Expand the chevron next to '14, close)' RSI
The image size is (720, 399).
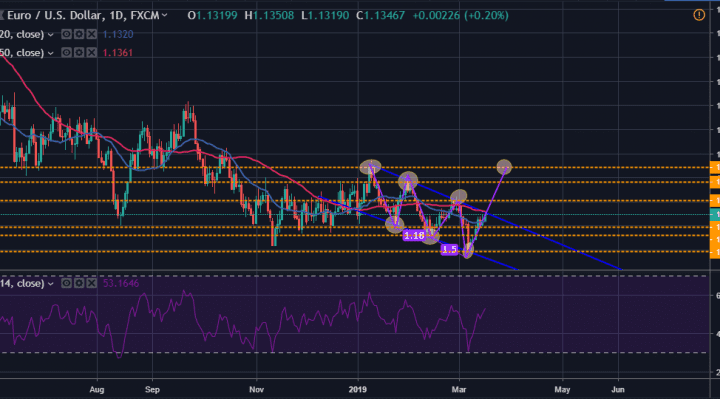51,284
